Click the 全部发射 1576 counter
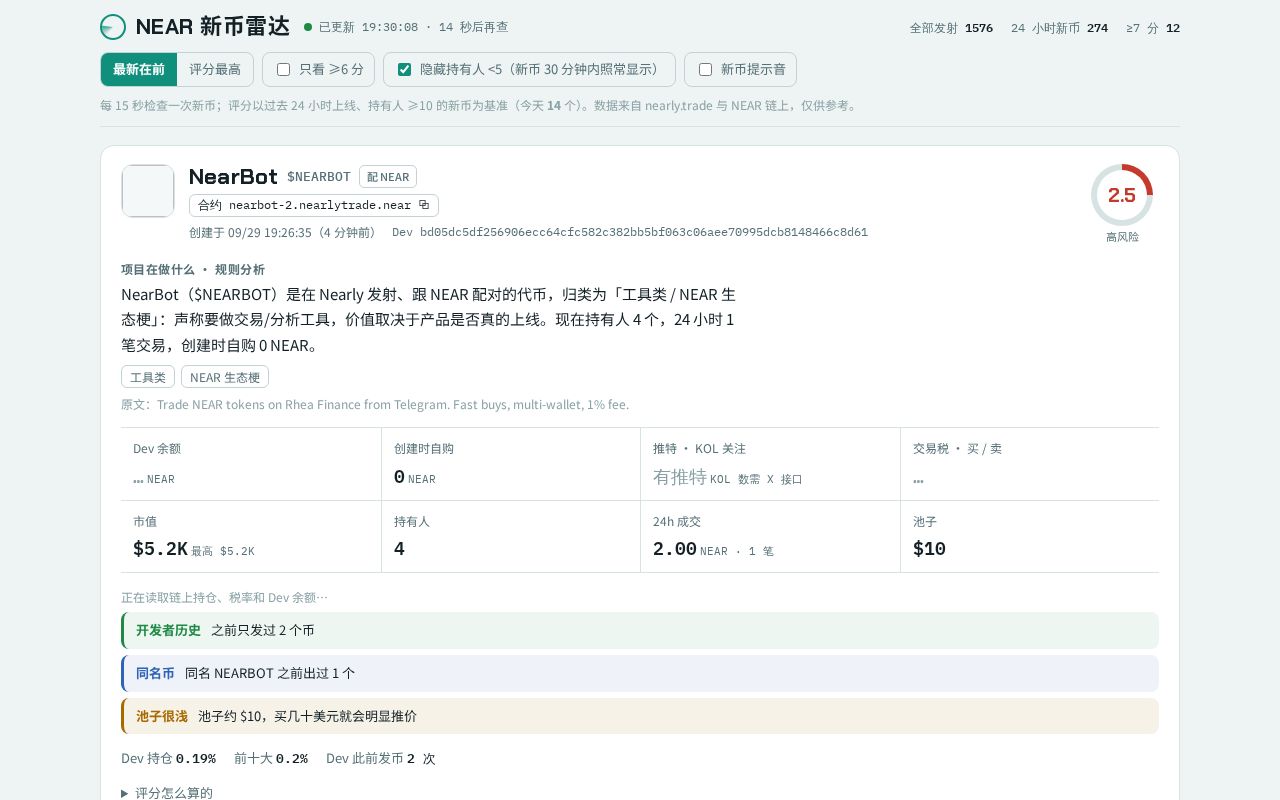 (951, 28)
